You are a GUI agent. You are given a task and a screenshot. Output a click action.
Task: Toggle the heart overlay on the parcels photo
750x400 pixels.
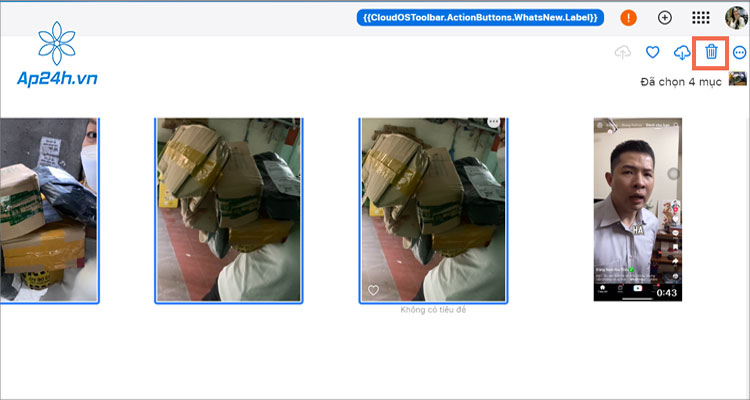(373, 290)
